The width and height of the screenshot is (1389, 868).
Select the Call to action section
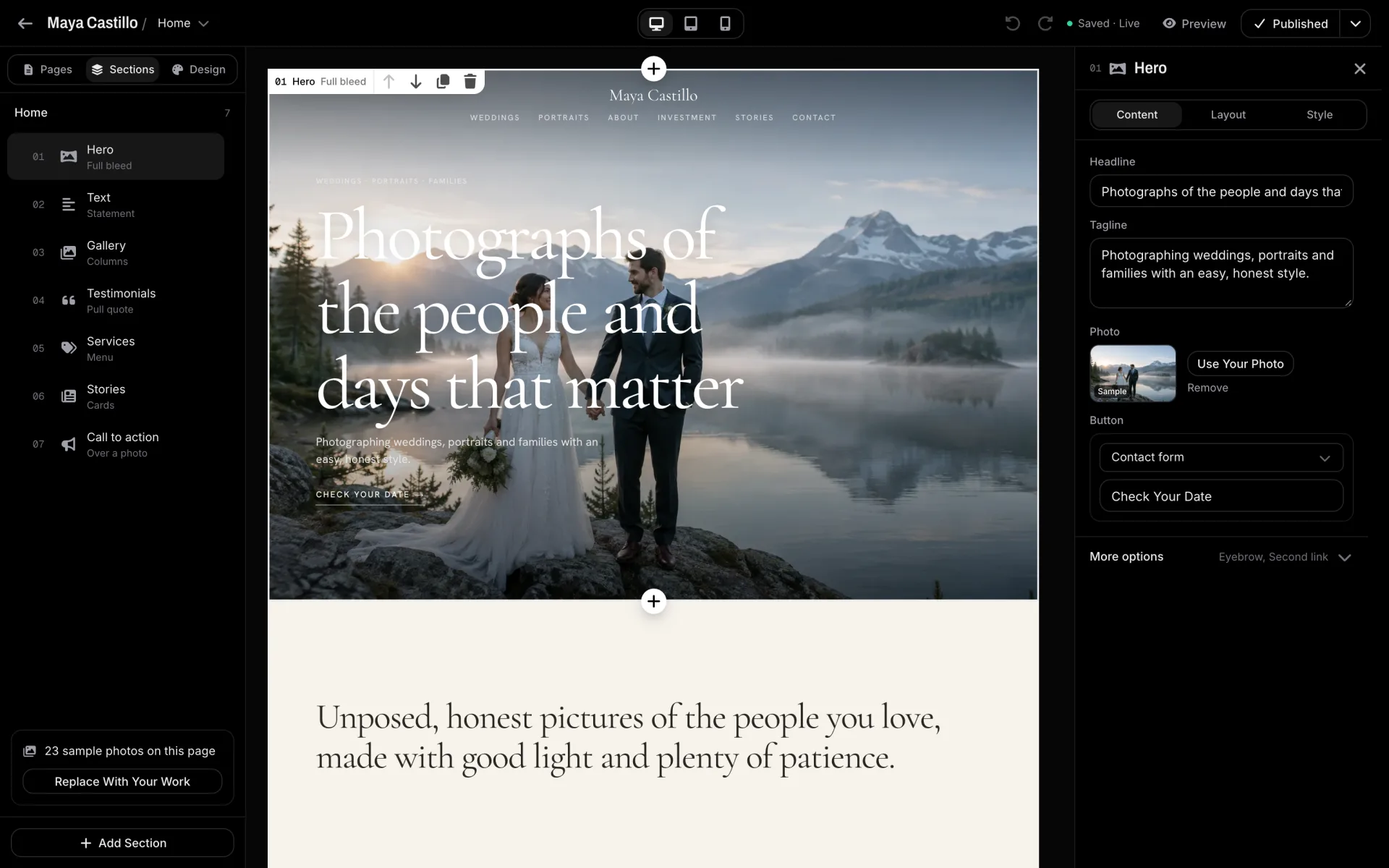(x=116, y=444)
